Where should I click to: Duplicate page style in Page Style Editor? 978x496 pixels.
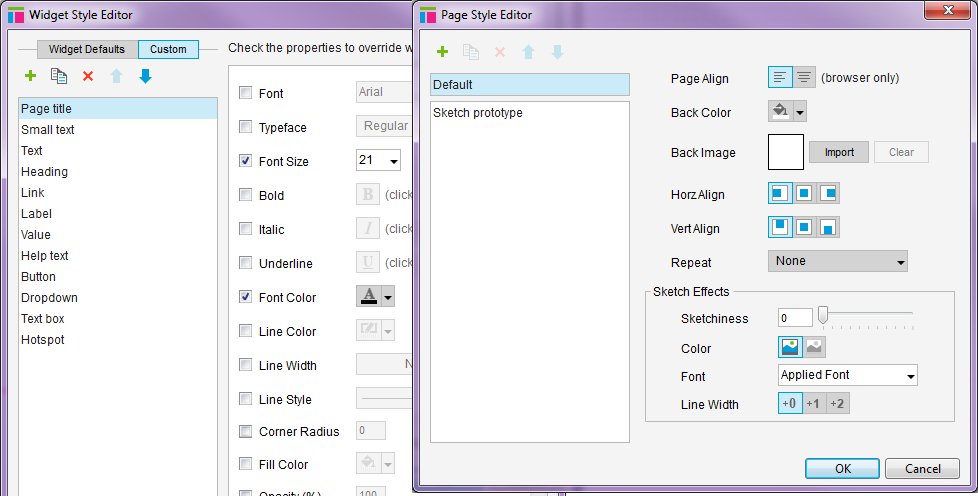click(x=471, y=52)
